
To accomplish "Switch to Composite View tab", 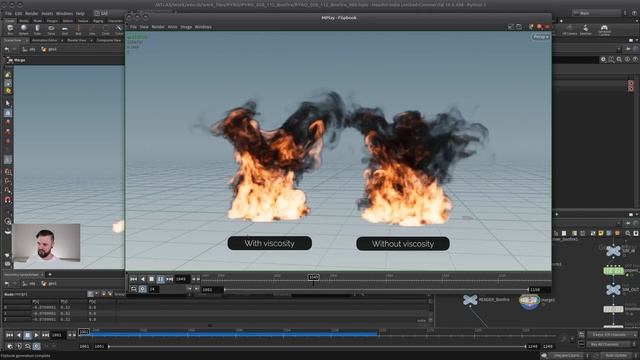I will point(109,40).
